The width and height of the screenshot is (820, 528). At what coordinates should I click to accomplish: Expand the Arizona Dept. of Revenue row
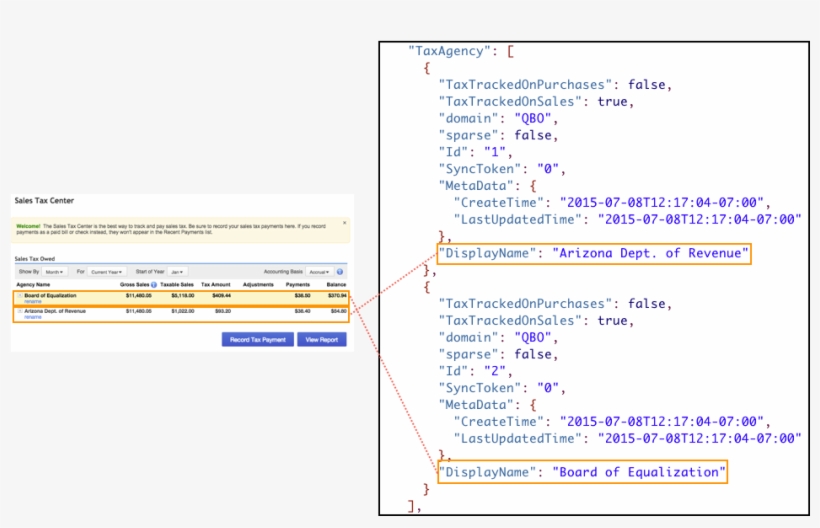[20, 311]
